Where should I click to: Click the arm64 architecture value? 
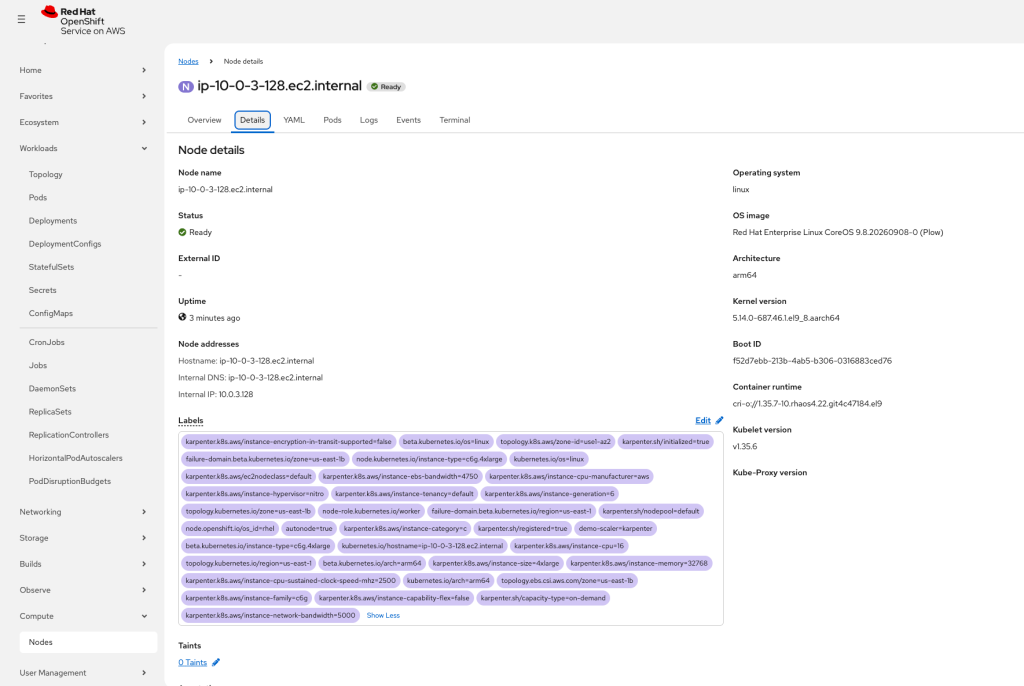coord(744,275)
